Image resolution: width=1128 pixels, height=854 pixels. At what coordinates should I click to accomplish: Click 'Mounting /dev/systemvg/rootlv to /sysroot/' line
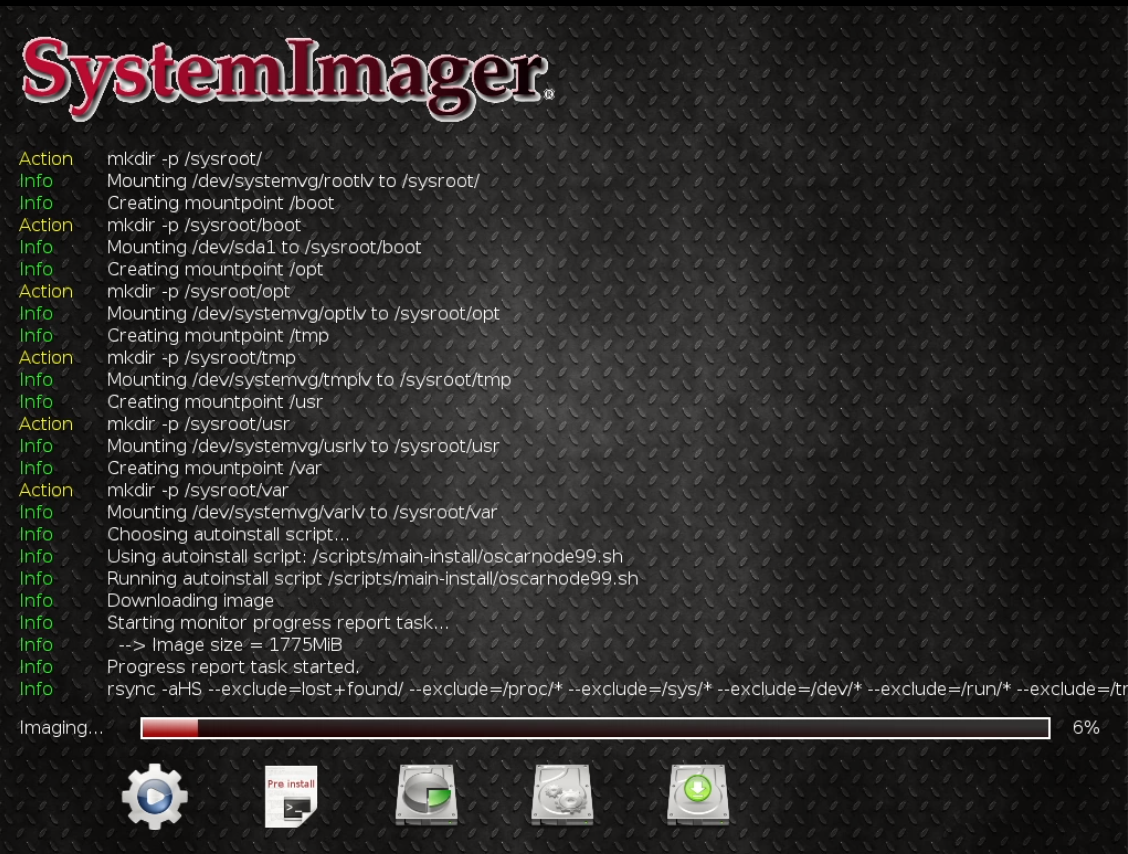tap(293, 181)
